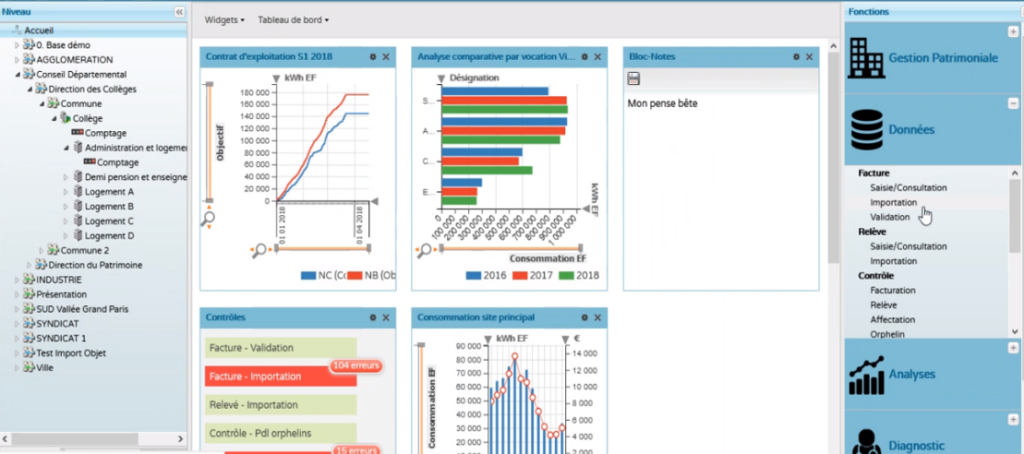Expand the Commune 2 tree node

(42, 250)
